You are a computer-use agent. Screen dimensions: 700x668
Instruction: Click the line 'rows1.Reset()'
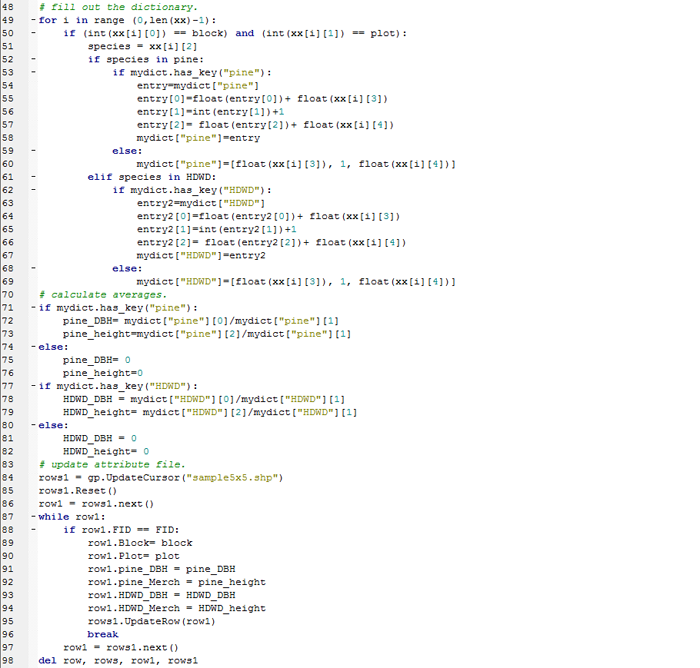point(78,490)
